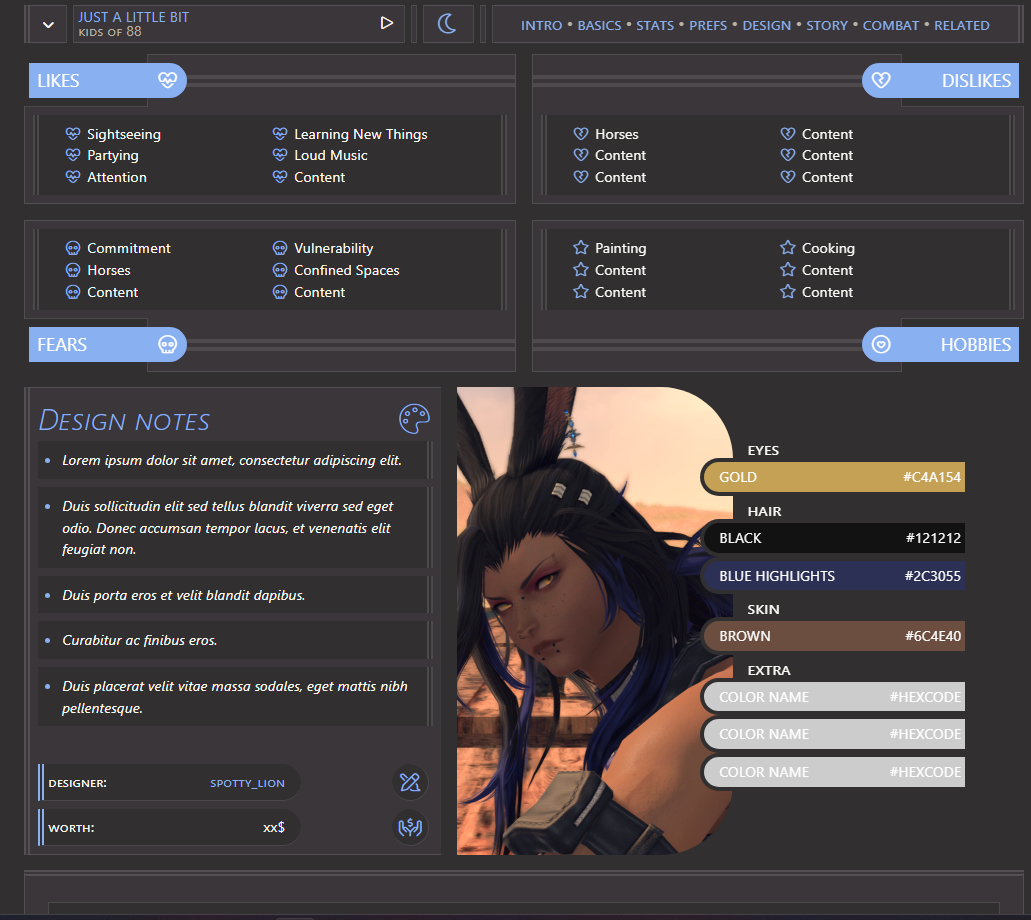Select the Blue Highlights hair swatch
This screenshot has height=920, width=1031.
point(835,576)
